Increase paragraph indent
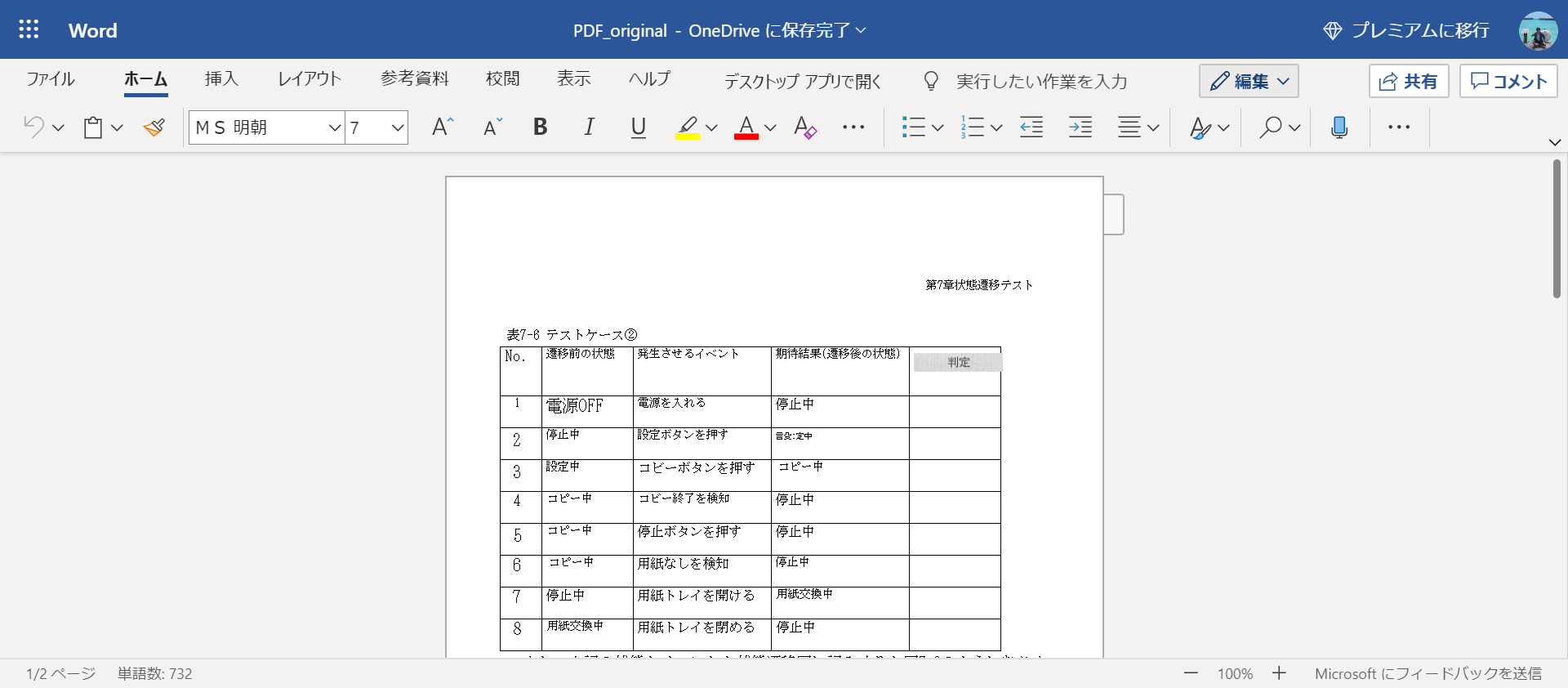 [x=1080, y=127]
